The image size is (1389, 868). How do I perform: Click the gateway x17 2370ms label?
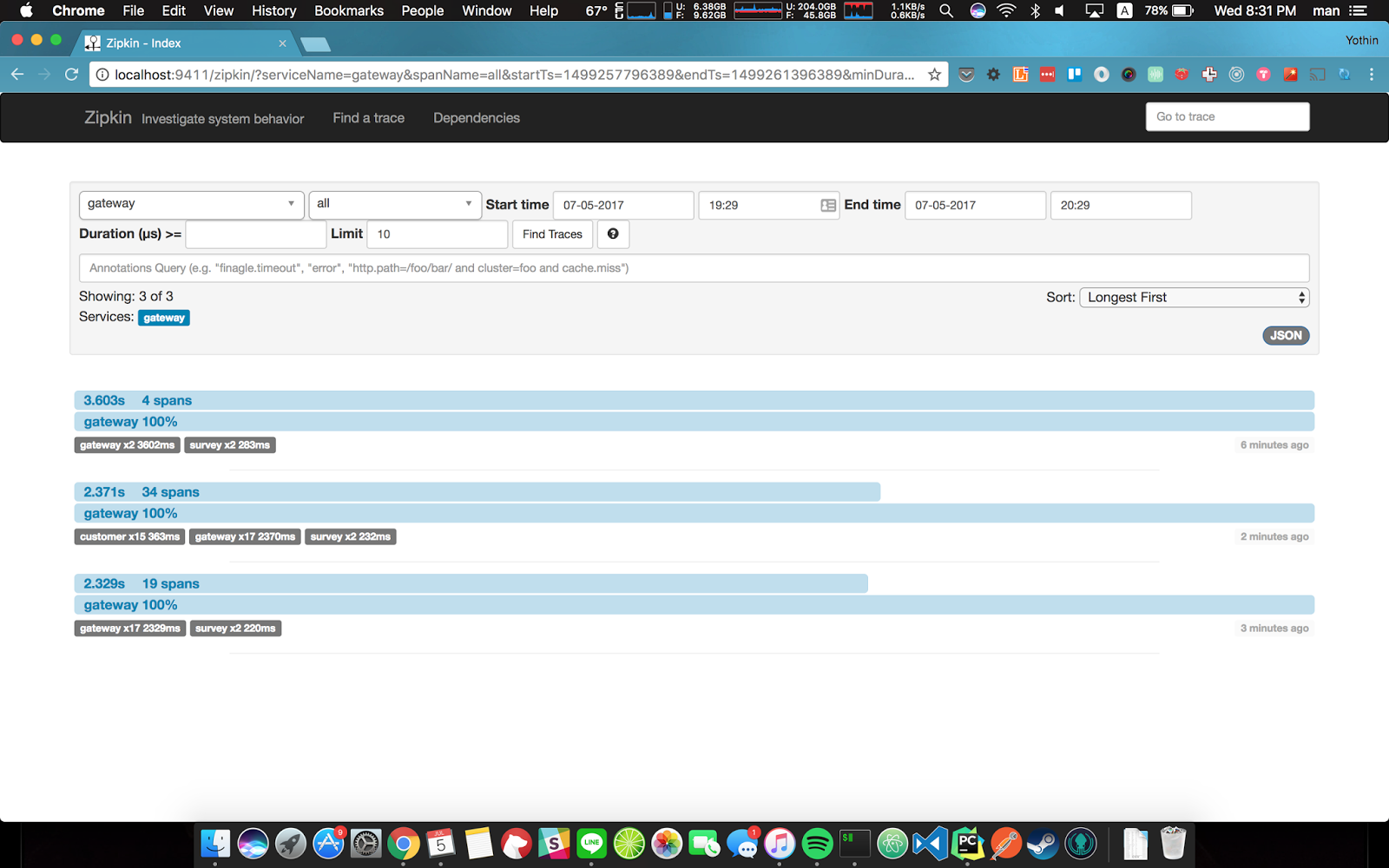[245, 536]
